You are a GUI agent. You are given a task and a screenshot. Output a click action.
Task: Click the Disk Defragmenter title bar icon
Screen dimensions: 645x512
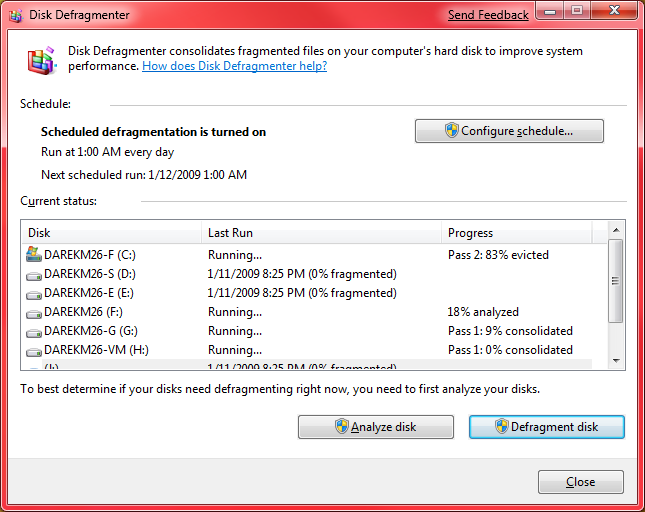pyautogui.click(x=16, y=16)
